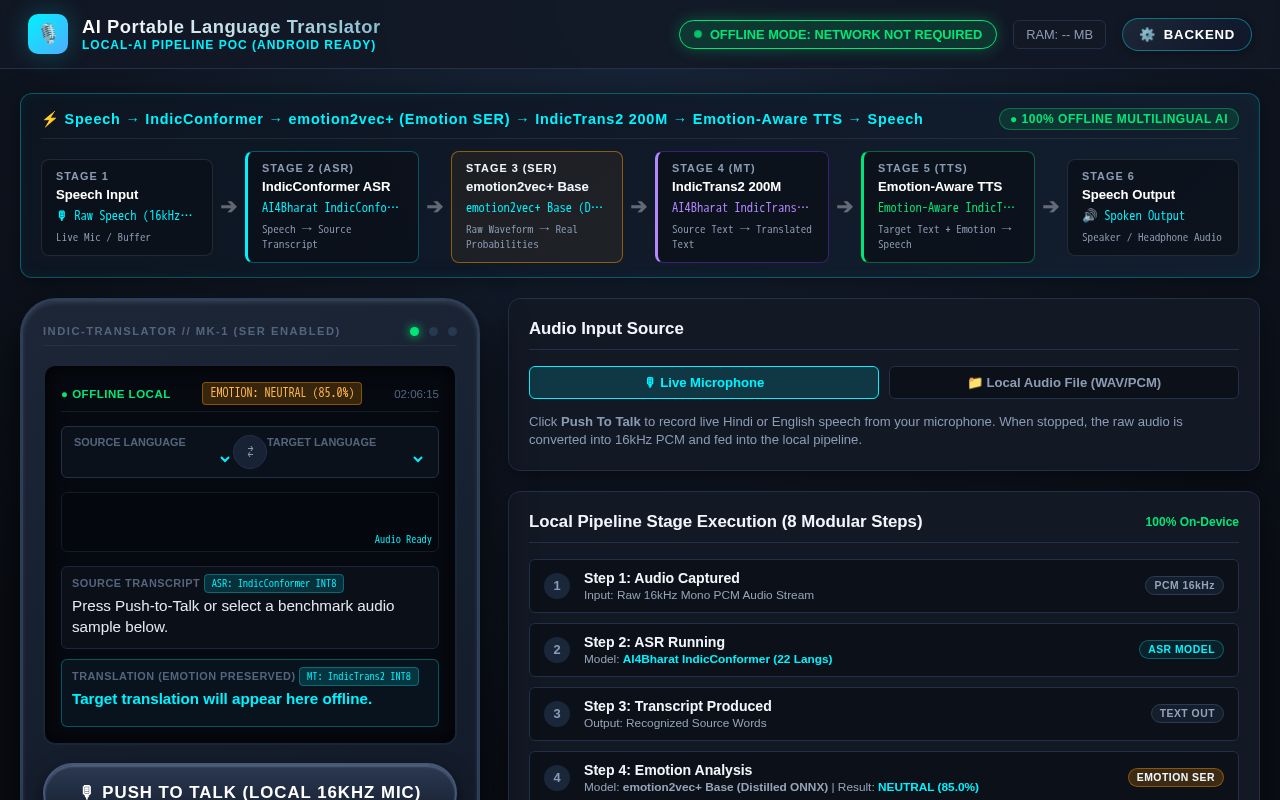
Task: Click the step number 3 circle
Action: (x=557, y=714)
